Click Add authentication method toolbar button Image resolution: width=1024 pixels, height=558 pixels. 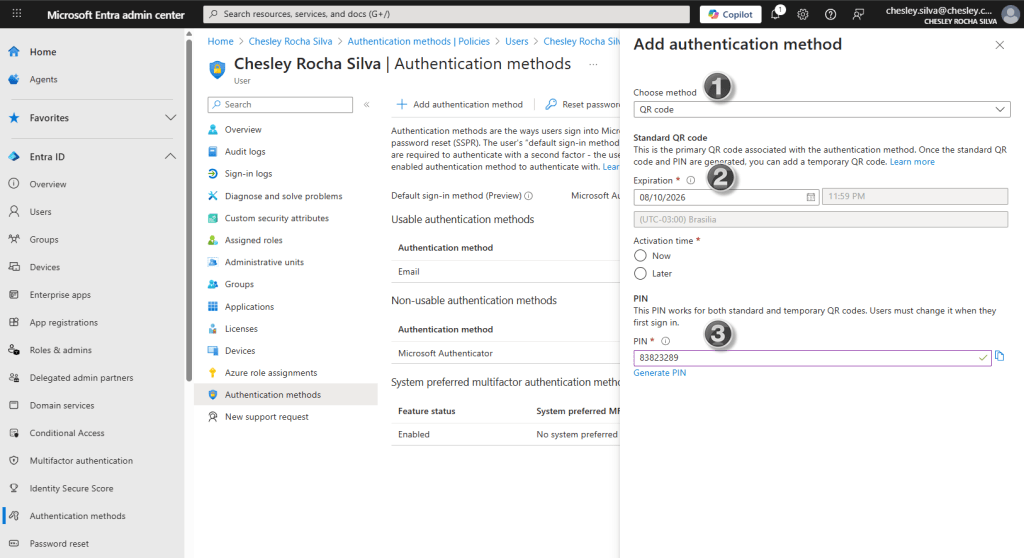[459, 104]
